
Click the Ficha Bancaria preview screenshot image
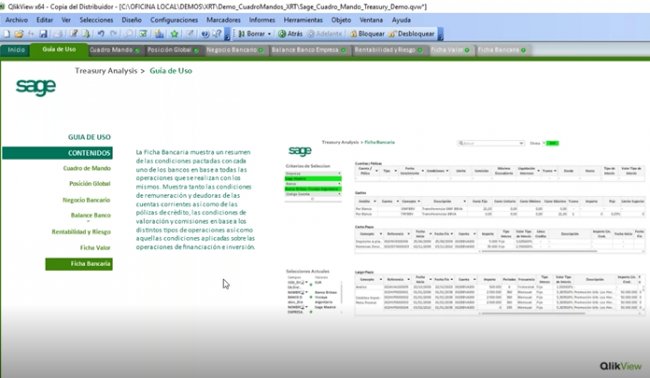coord(464,228)
